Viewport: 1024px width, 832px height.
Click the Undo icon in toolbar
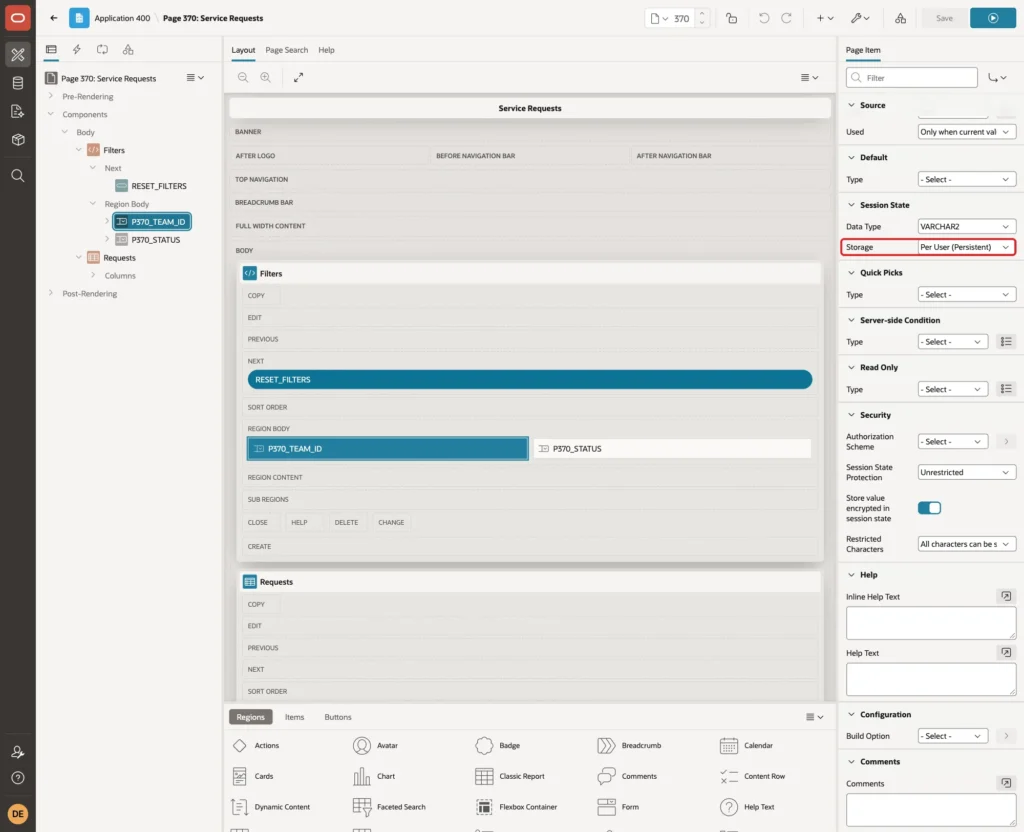click(763, 18)
